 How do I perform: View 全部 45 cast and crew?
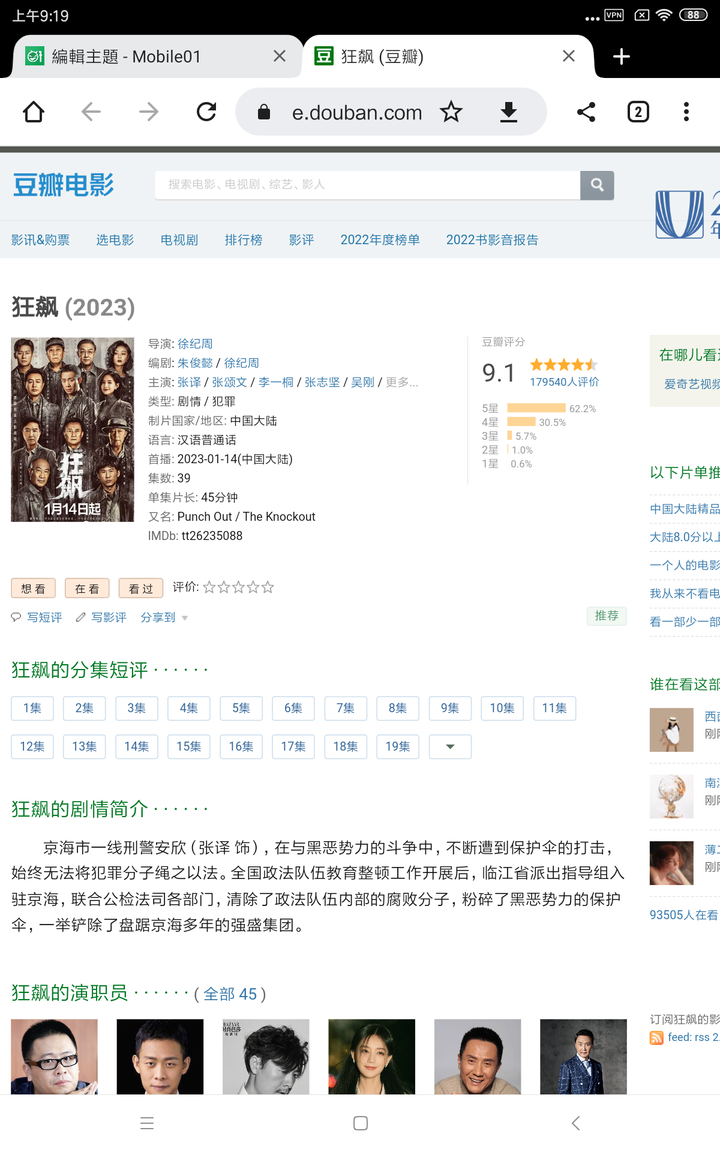click(230, 994)
